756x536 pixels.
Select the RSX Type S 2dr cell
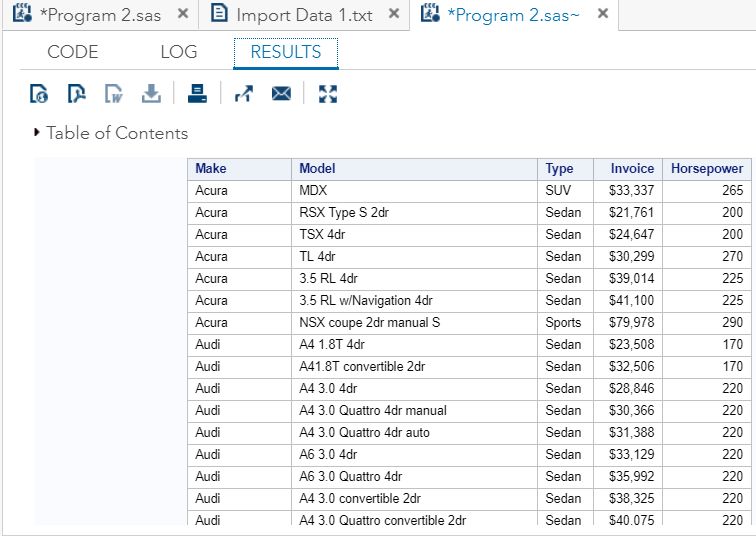(414, 213)
